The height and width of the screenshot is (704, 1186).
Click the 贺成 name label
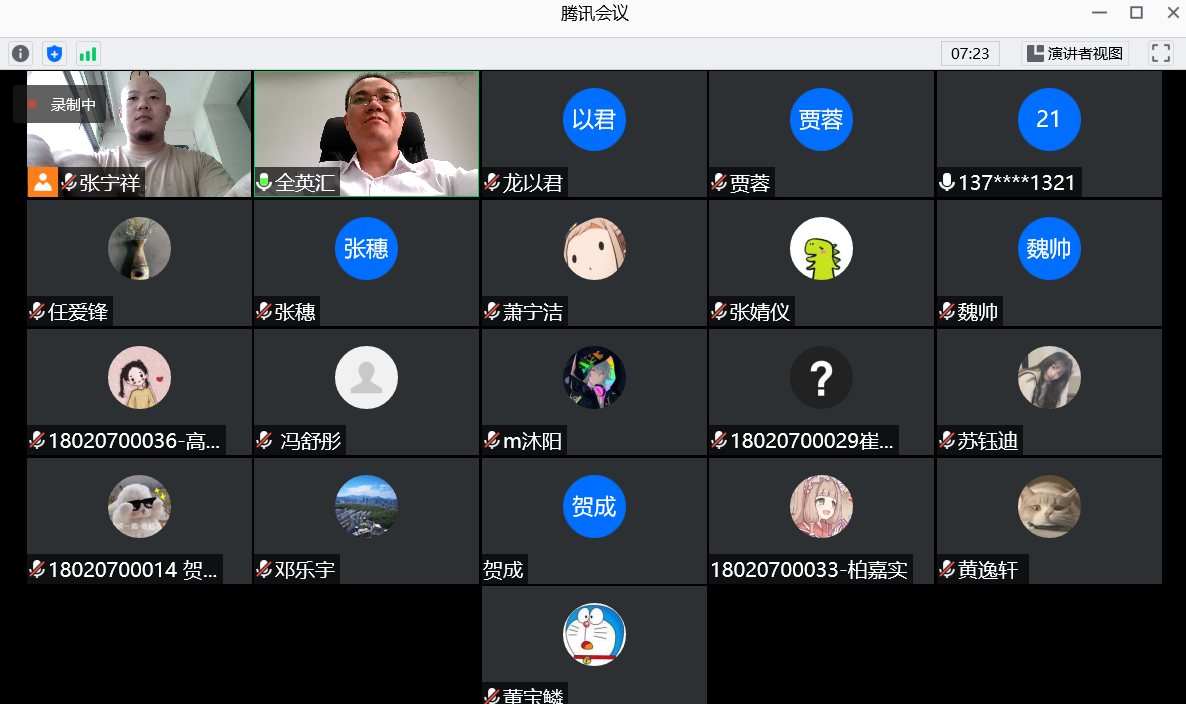click(503, 570)
